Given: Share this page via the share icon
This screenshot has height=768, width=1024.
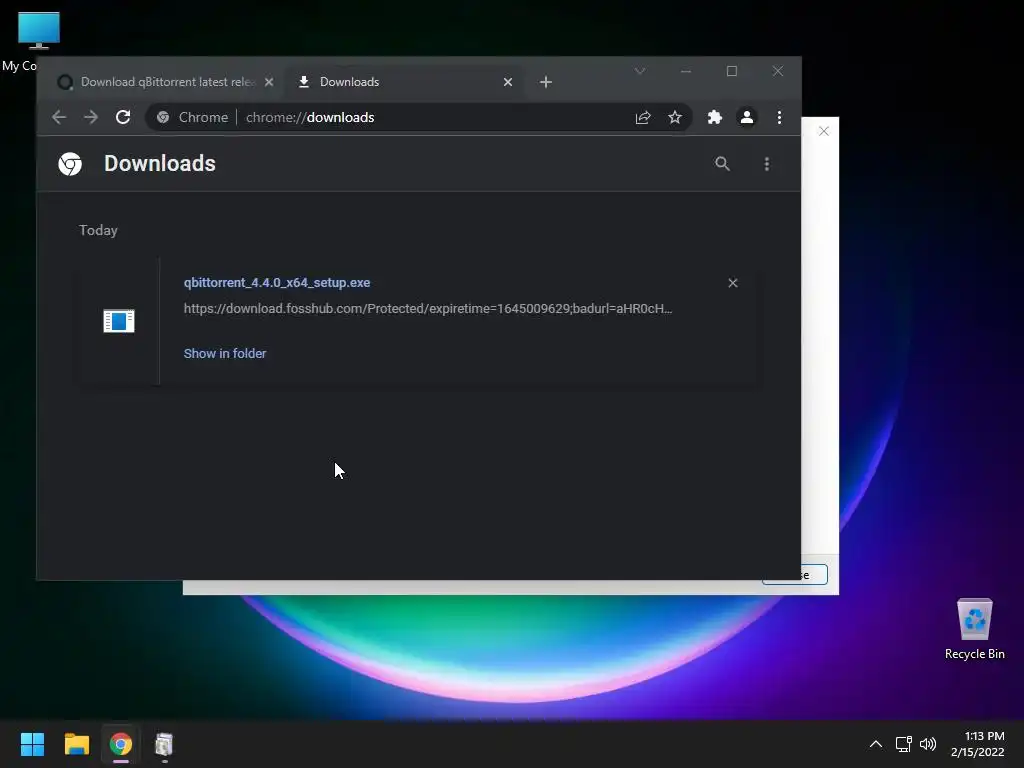Looking at the screenshot, I should point(643,118).
